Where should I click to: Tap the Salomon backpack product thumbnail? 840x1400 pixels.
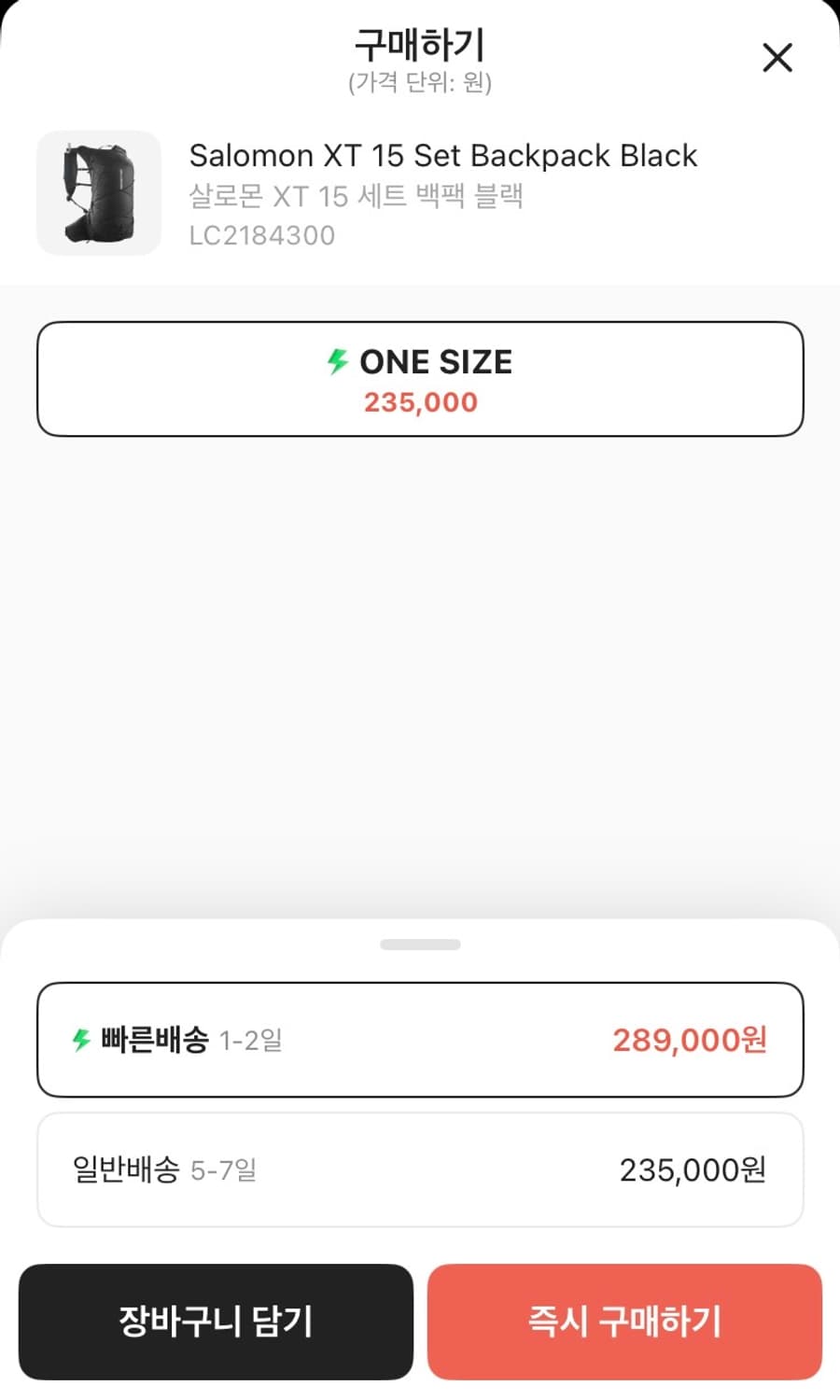click(x=99, y=193)
